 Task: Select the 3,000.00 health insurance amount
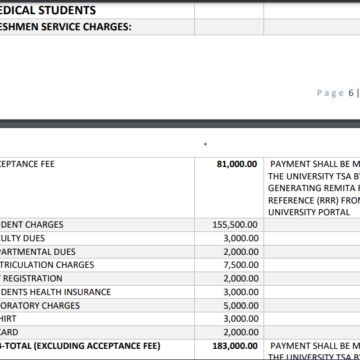click(241, 292)
